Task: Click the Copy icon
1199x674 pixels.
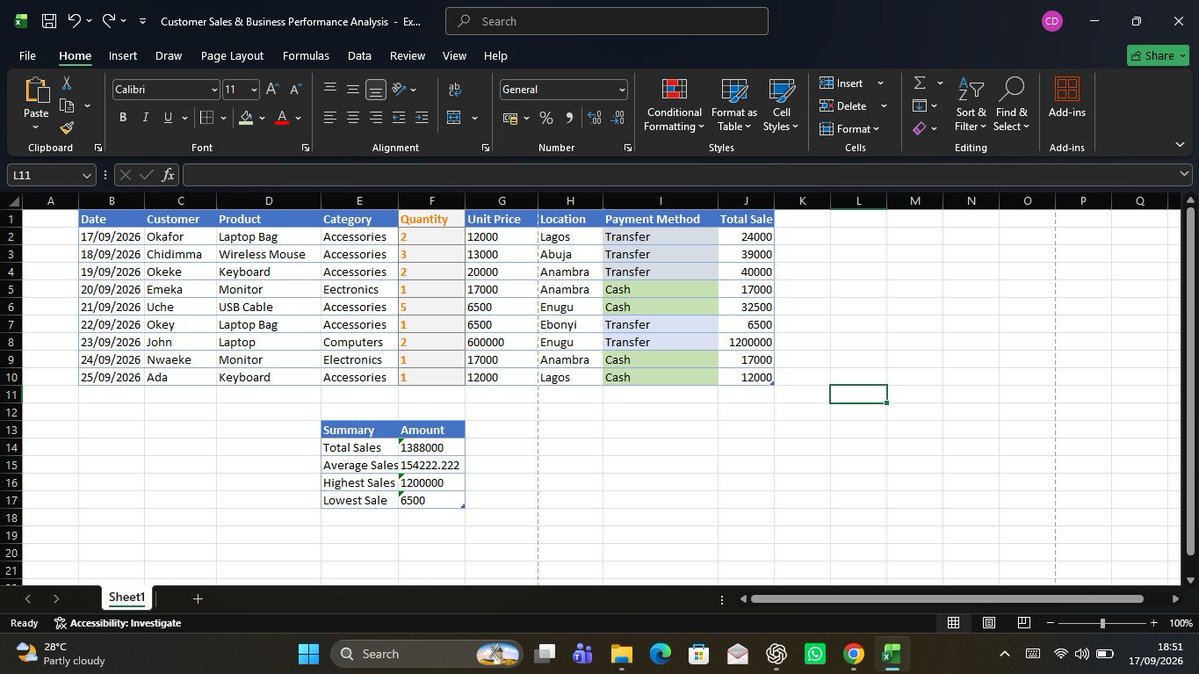Action: pos(67,106)
